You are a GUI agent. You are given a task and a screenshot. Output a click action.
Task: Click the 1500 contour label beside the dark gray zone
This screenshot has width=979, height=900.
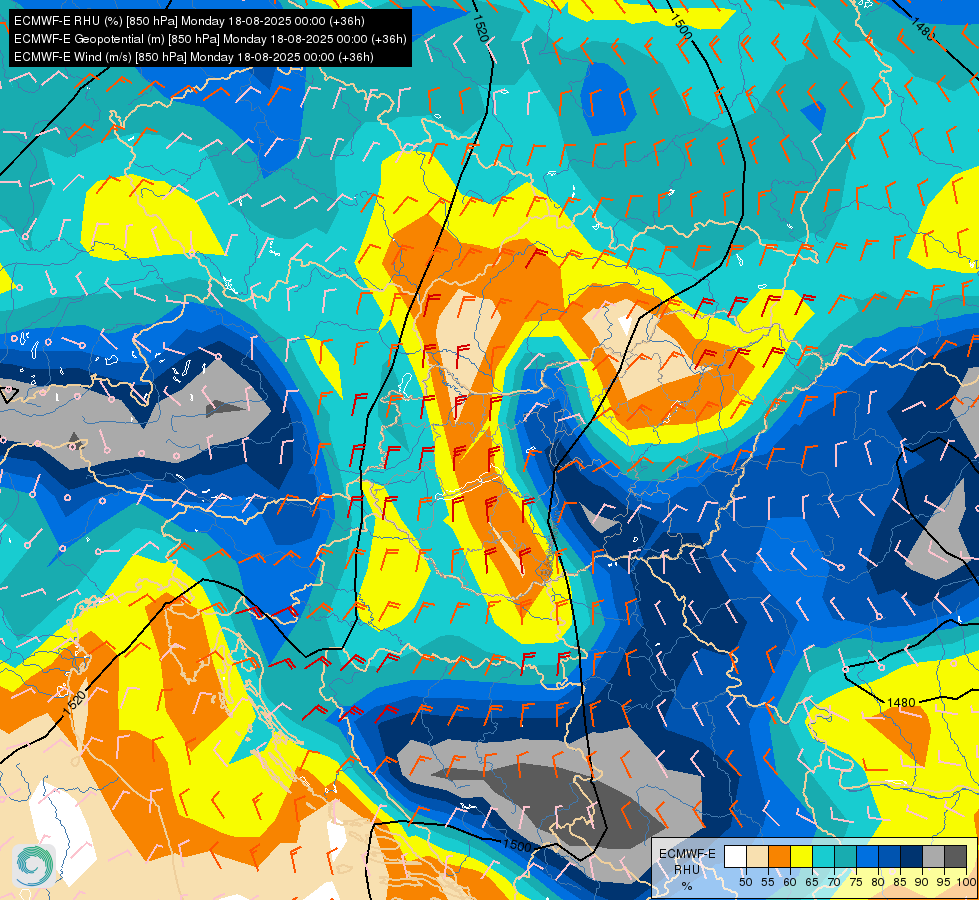pyautogui.click(x=517, y=846)
